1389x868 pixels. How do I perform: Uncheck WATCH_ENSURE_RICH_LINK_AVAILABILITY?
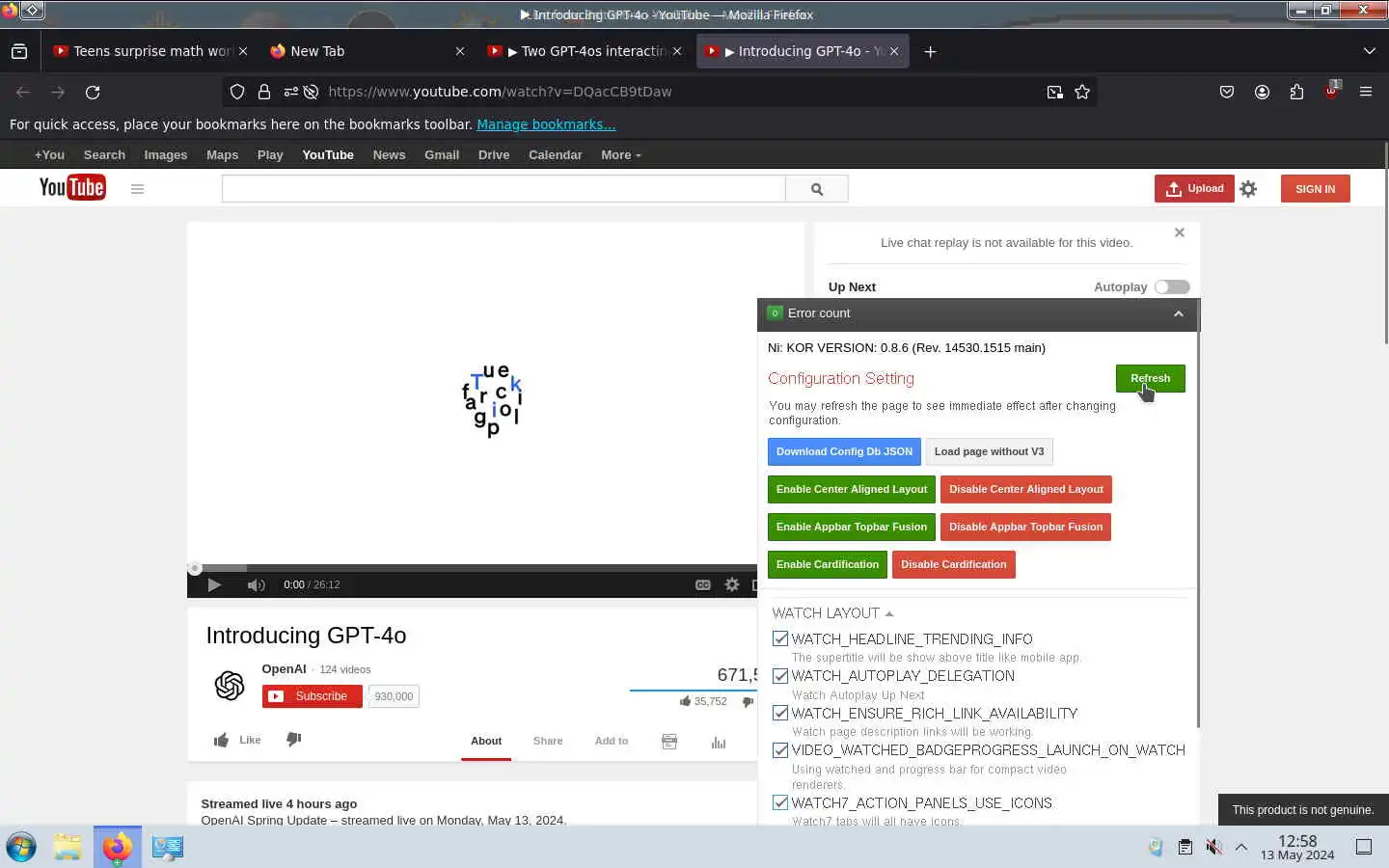780,713
